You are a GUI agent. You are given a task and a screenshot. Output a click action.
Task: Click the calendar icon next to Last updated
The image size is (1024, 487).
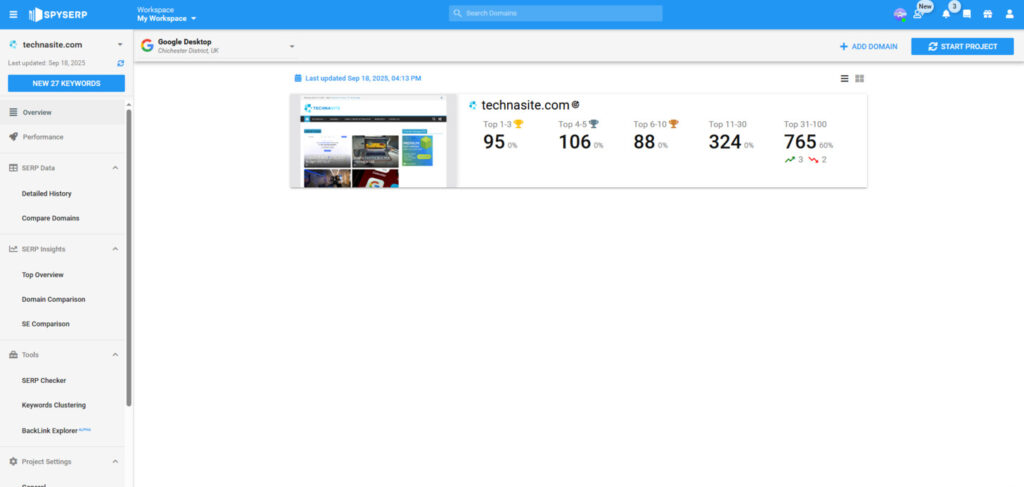(298, 78)
